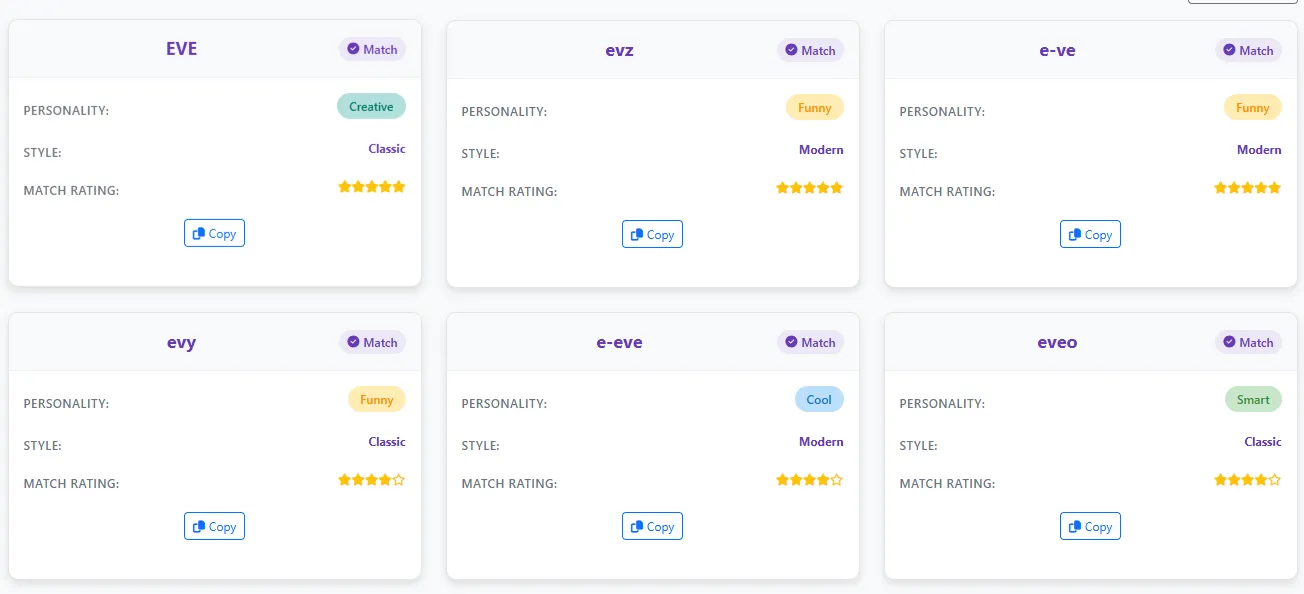Click Match checkmark badge for e-ve
1304x594 pixels.
[1248, 50]
